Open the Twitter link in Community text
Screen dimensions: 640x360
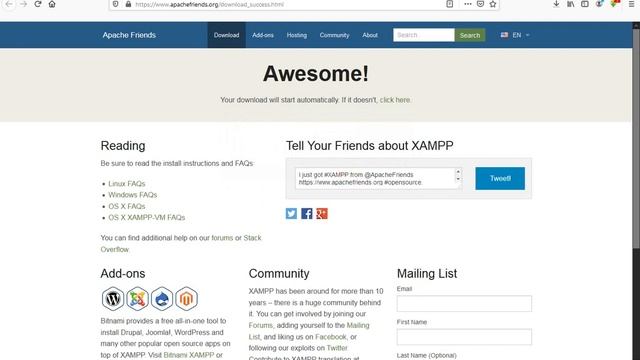click(337, 348)
